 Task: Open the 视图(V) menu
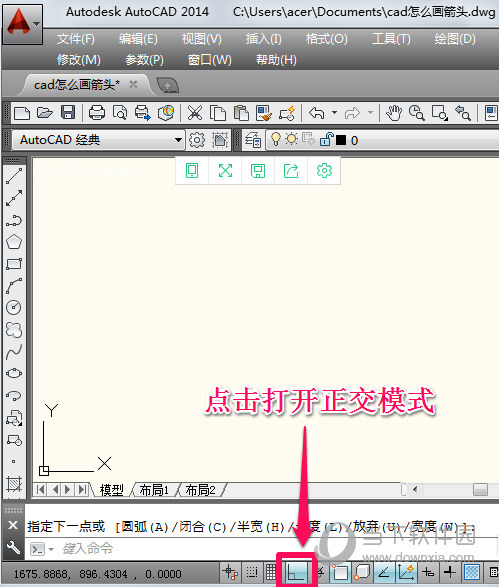[202, 39]
